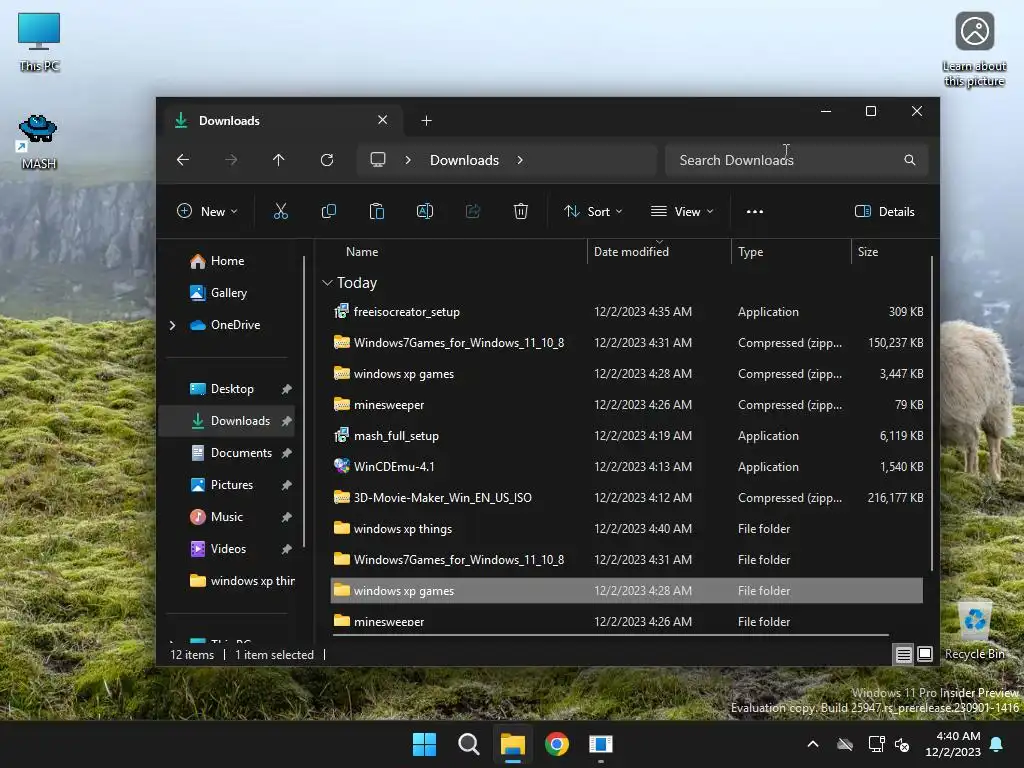
Task: Click the PC monitor icon in address bar
Action: point(377,160)
